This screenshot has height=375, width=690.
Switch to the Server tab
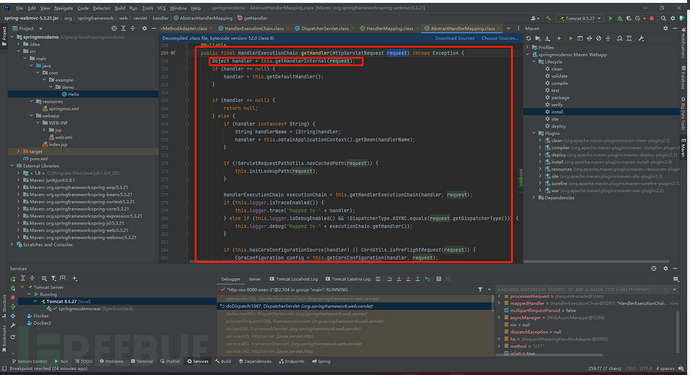click(255, 279)
